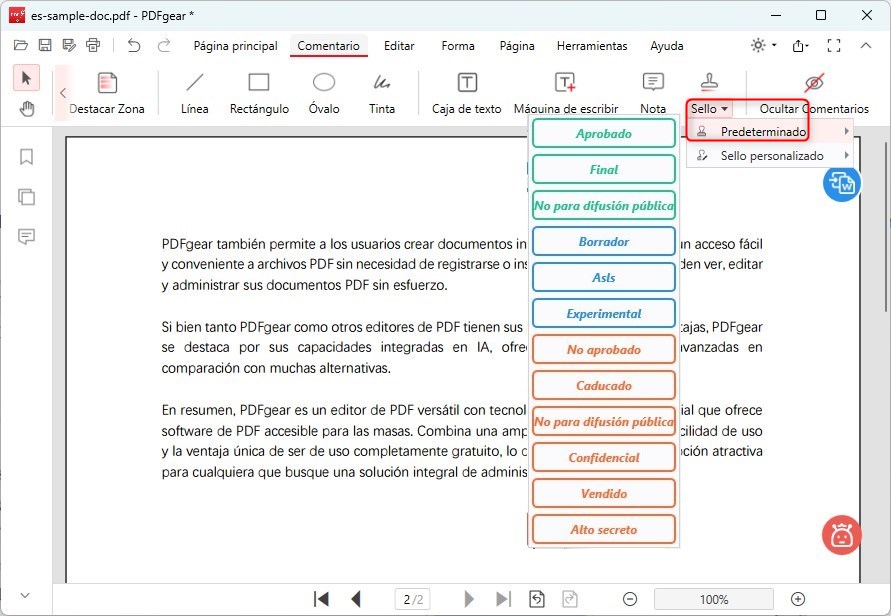Viewport: 891px width, 616px height.
Task: Switch to the hand panning tool
Action: coord(26,108)
